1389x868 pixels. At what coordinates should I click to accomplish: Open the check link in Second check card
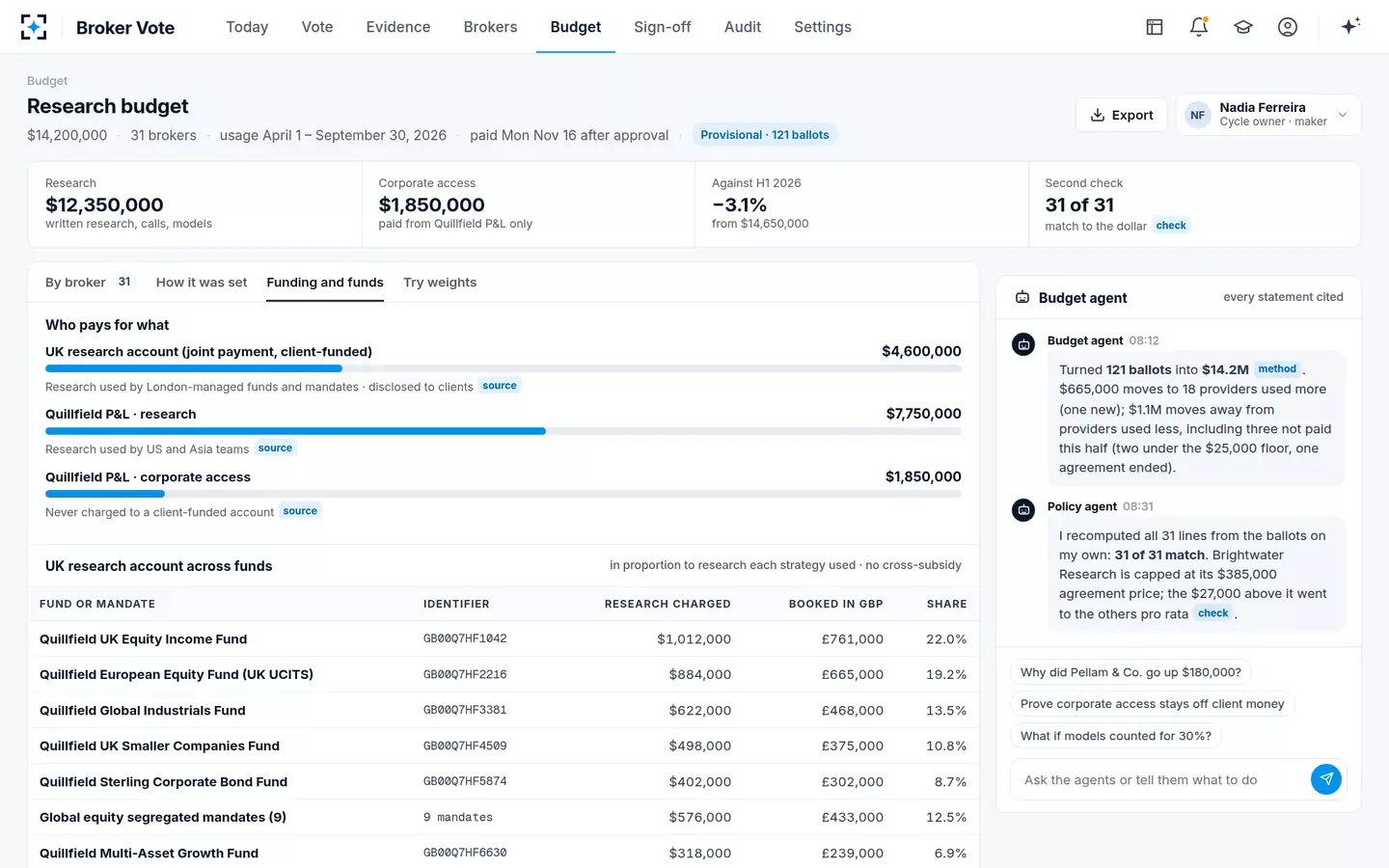coord(1171,226)
